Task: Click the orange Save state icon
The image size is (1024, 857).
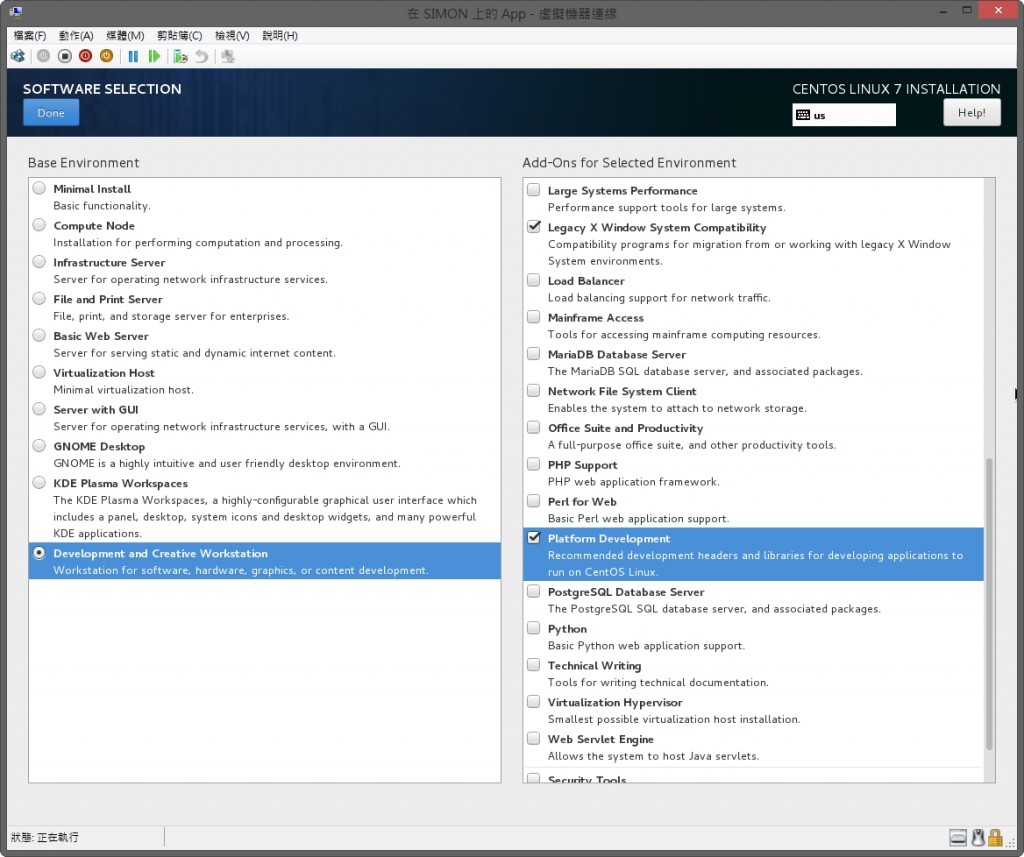Action: 106,56
